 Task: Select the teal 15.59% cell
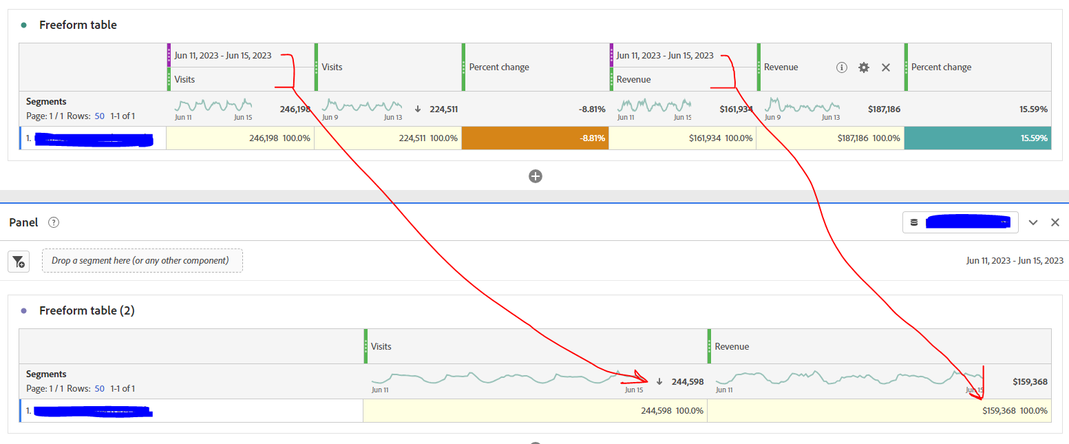(x=977, y=138)
